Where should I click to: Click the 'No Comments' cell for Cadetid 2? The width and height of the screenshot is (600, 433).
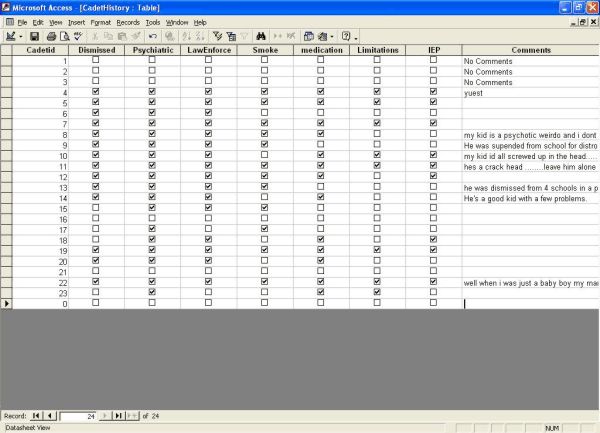(x=531, y=72)
